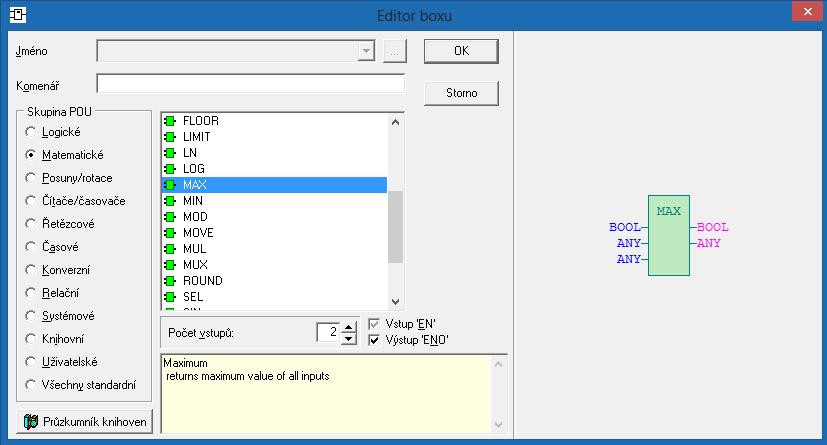Select MOVE in the function list
The width and height of the screenshot is (827, 445).
pos(274,233)
